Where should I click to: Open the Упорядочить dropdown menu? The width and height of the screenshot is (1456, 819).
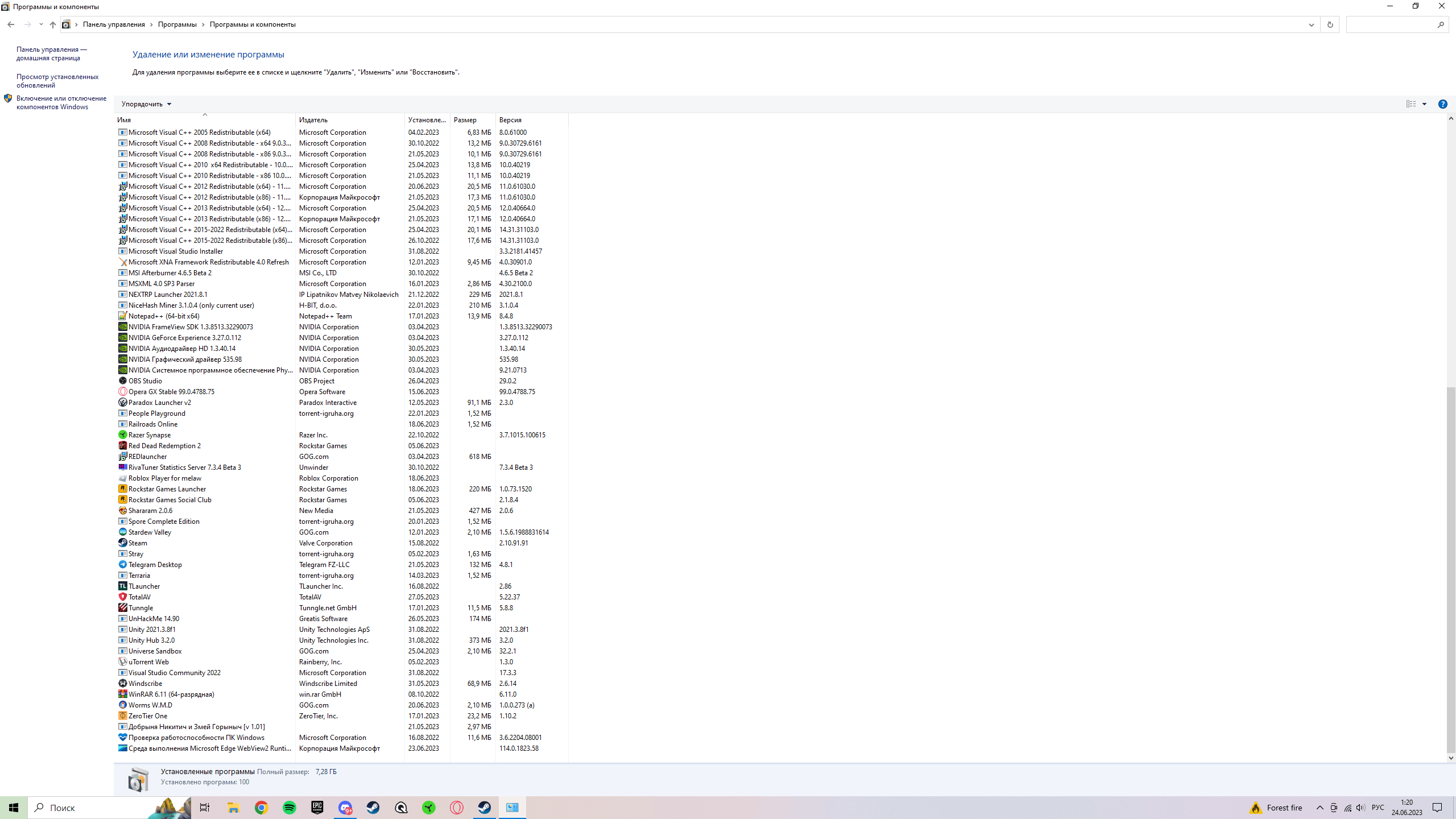(x=146, y=104)
